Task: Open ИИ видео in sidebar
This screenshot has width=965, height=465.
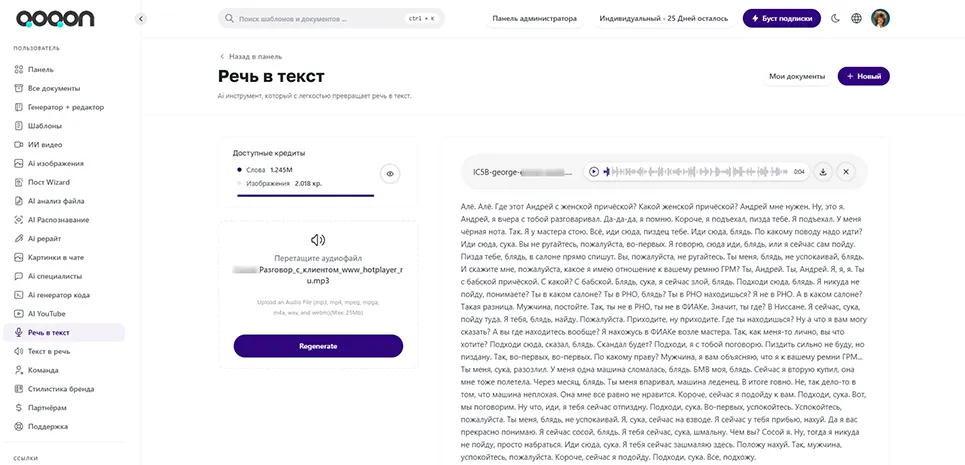Action: 46,145
